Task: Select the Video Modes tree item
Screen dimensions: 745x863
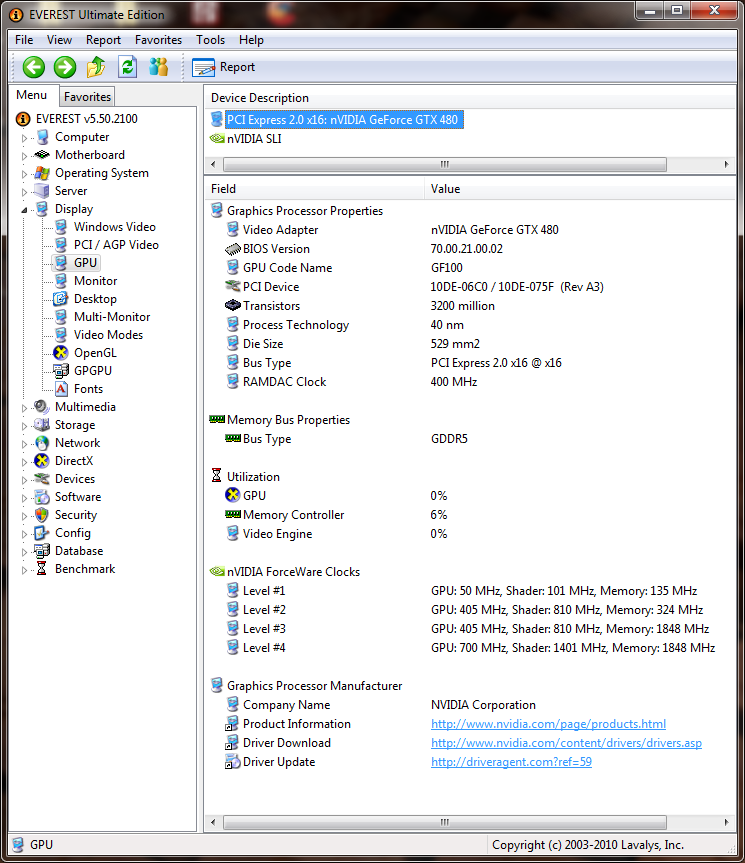Action: pos(108,335)
